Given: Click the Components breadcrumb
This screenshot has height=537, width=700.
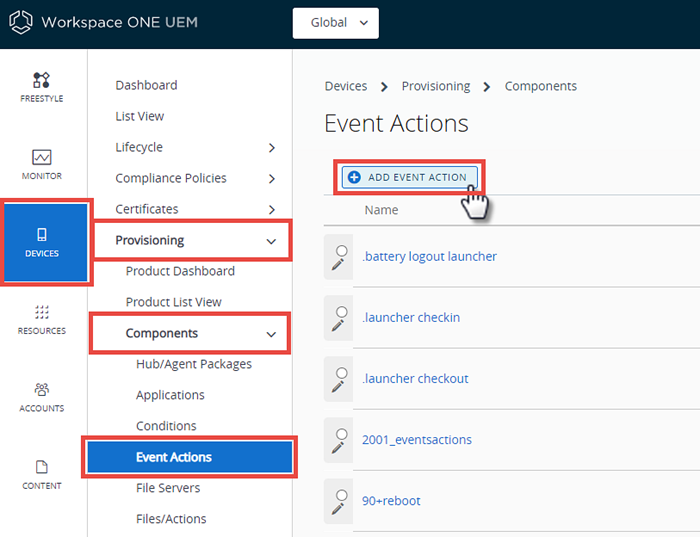Looking at the screenshot, I should pos(541,86).
